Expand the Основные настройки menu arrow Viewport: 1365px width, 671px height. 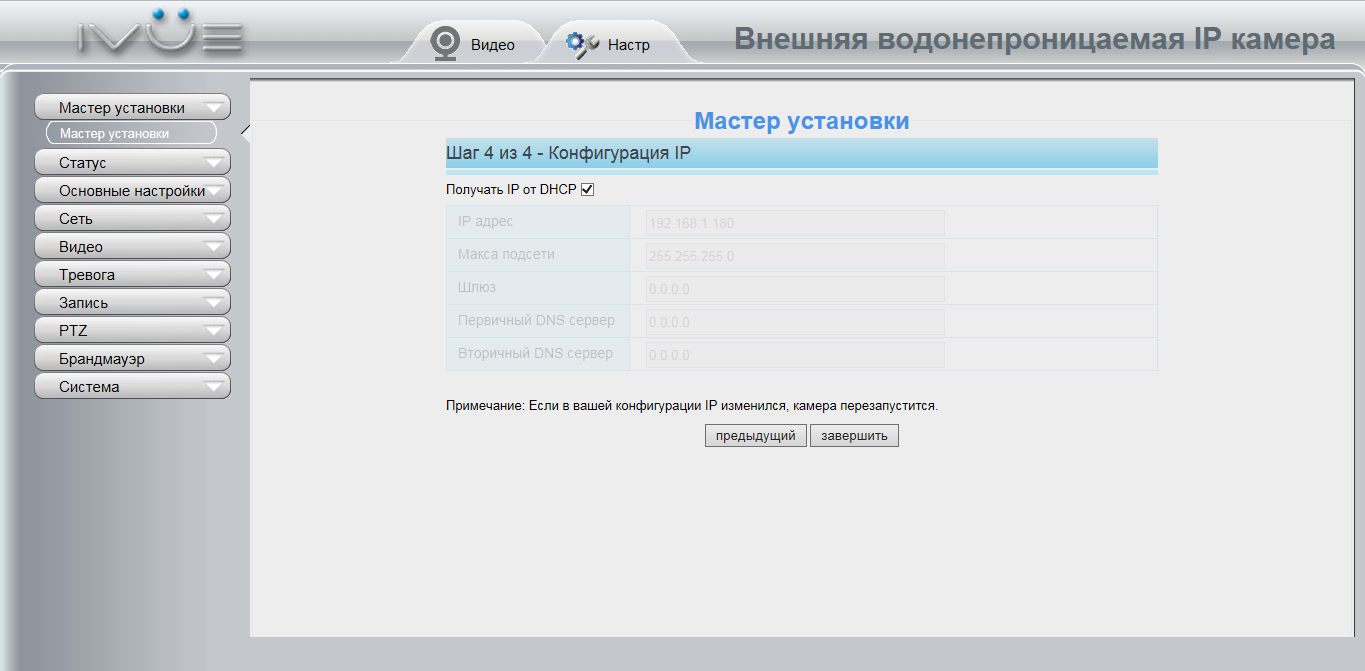pyautogui.click(x=214, y=190)
